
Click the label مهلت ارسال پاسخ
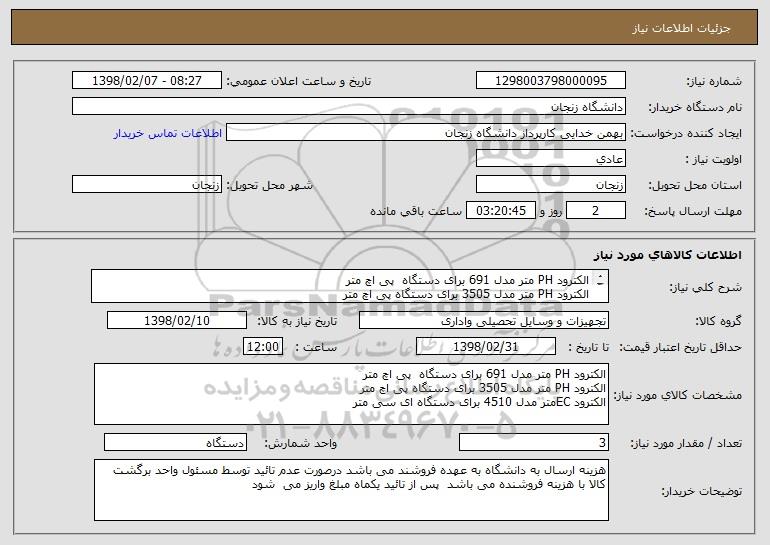693,212
